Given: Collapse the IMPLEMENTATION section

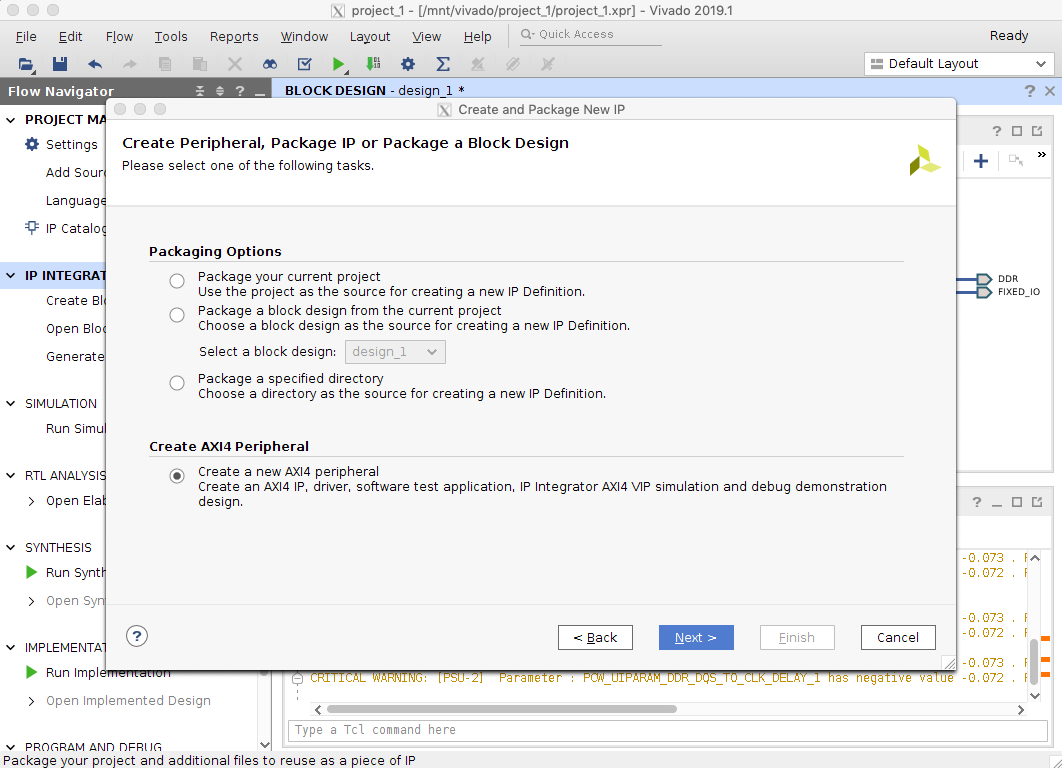Looking at the screenshot, I should click(x=11, y=647).
